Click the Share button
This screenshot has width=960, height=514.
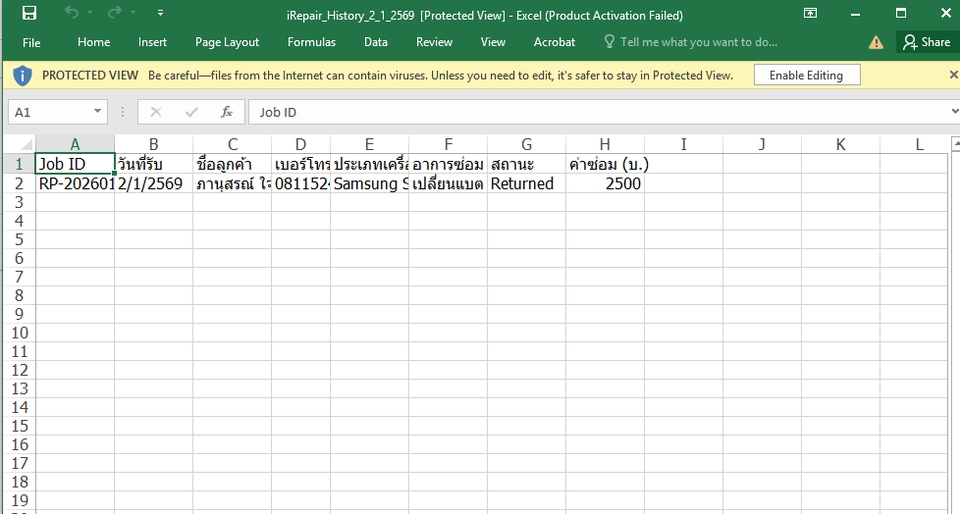click(x=927, y=42)
